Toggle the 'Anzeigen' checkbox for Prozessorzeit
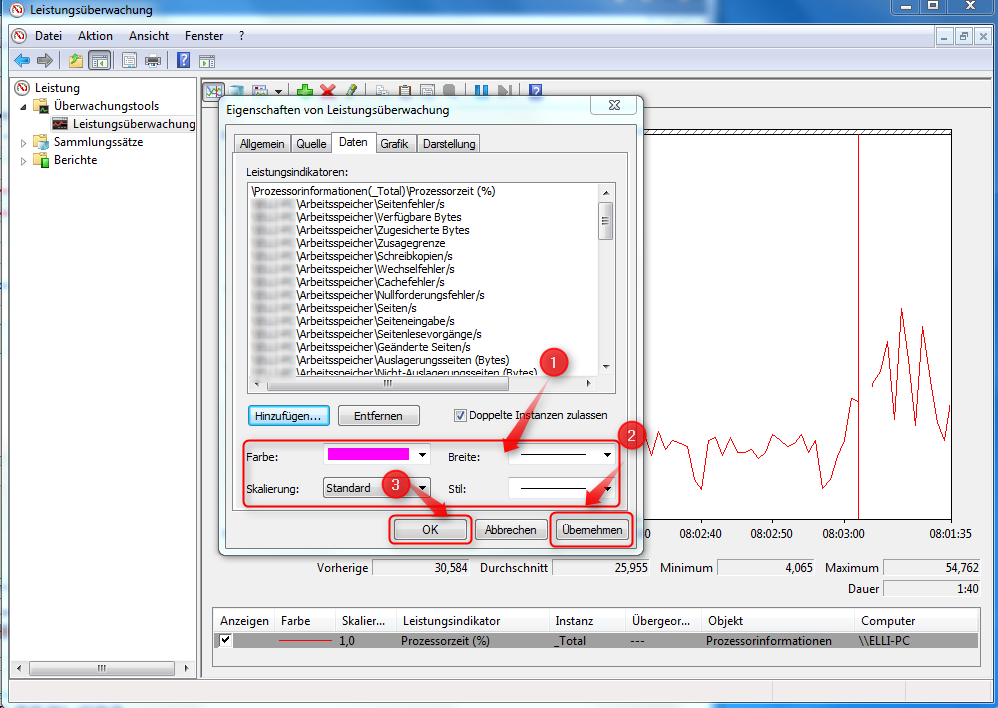Screen dimensions: 998x708 coord(223,640)
